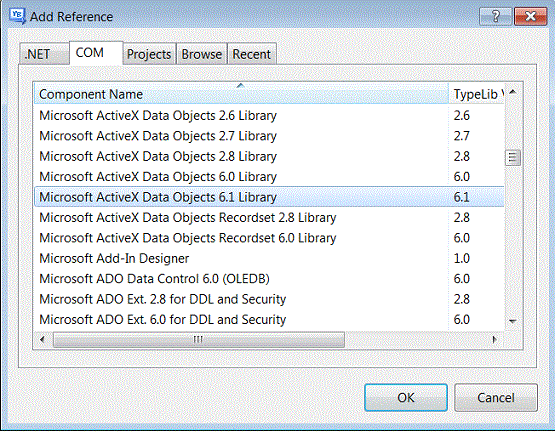Viewport: 555px width, 432px height.
Task: Click version 2.7 in the TypeLib column
Action: click(462, 136)
